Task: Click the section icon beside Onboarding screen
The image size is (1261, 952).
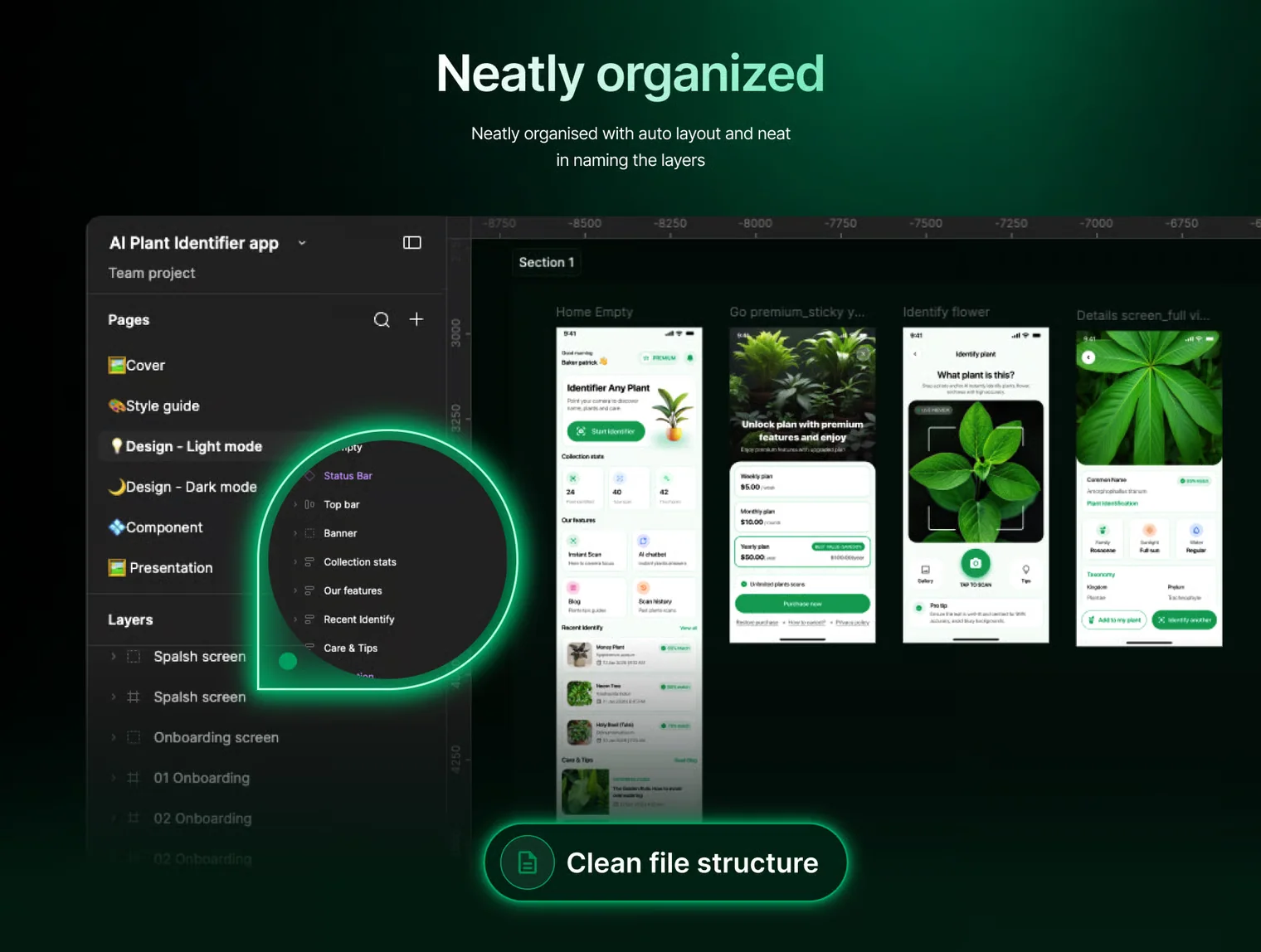Action: click(x=134, y=737)
